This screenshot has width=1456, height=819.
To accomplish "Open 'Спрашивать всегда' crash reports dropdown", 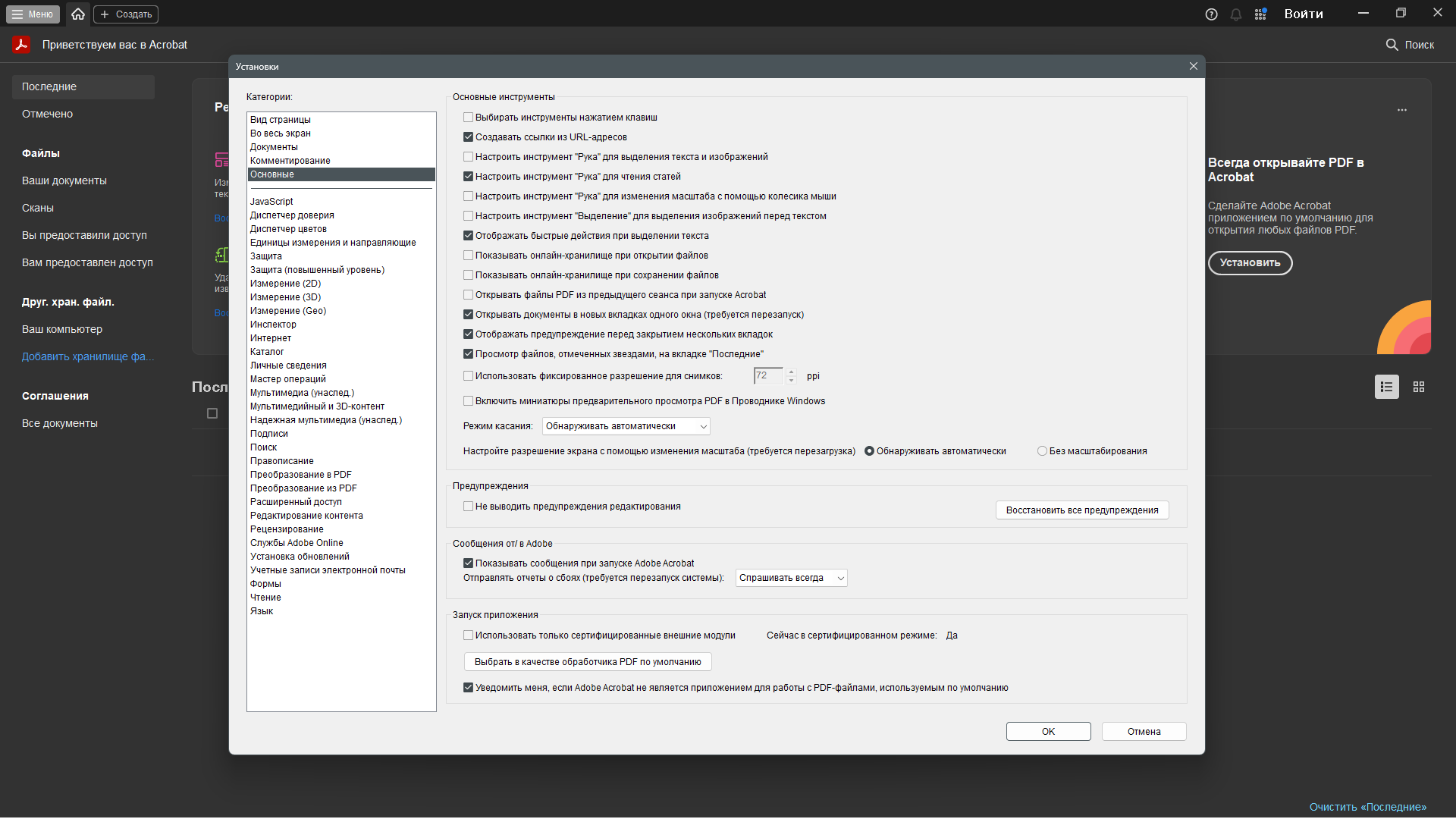I will tap(791, 578).
